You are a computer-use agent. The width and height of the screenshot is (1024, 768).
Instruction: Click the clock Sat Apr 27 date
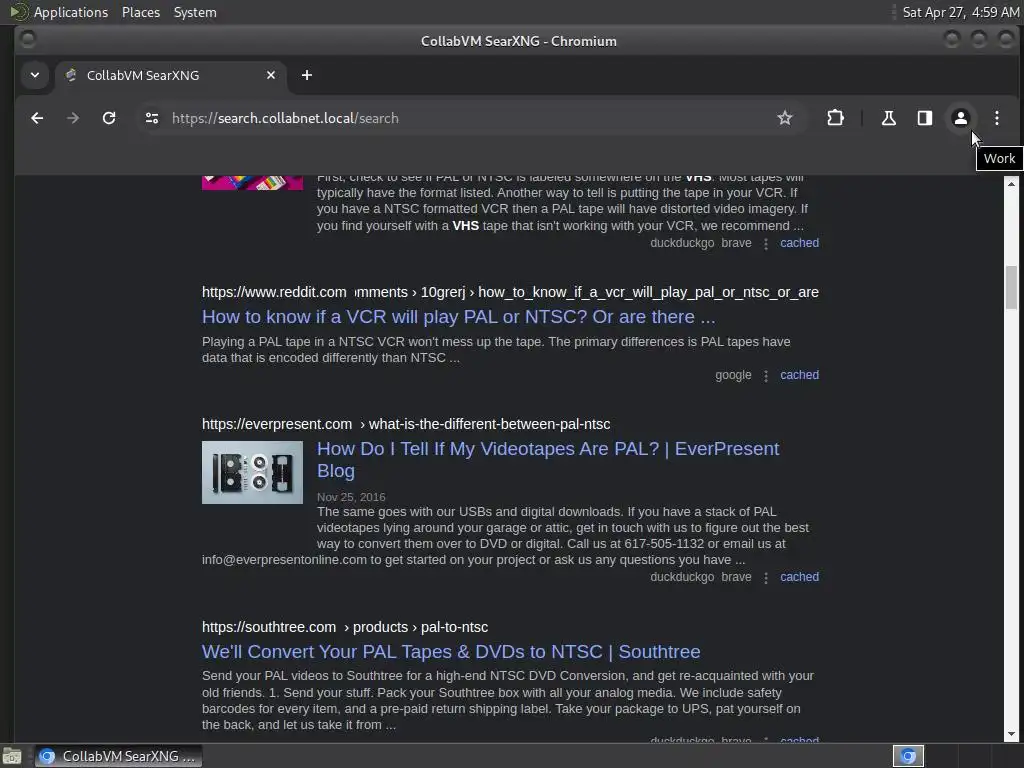(x=961, y=12)
